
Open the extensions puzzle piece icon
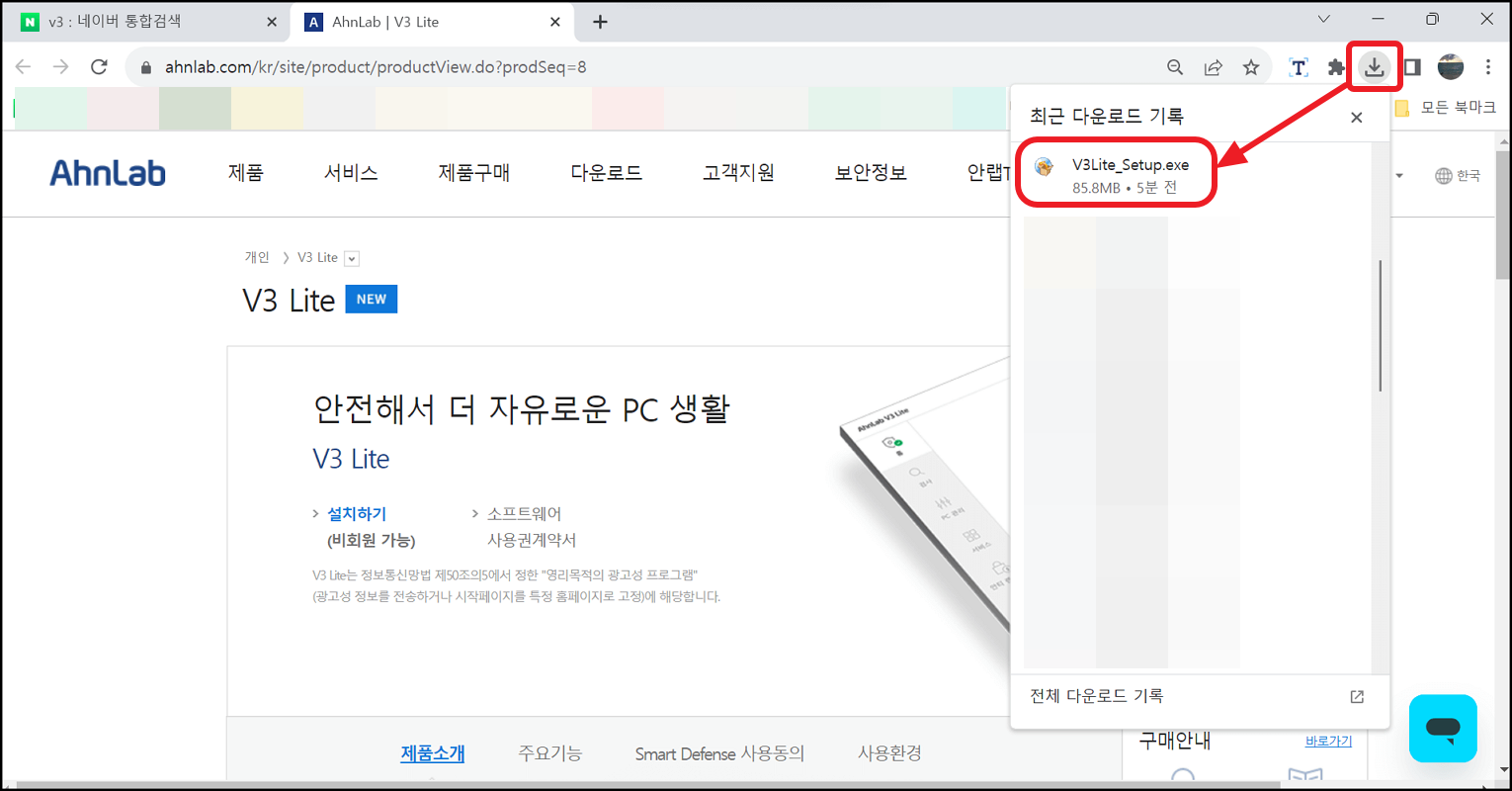tap(1335, 66)
